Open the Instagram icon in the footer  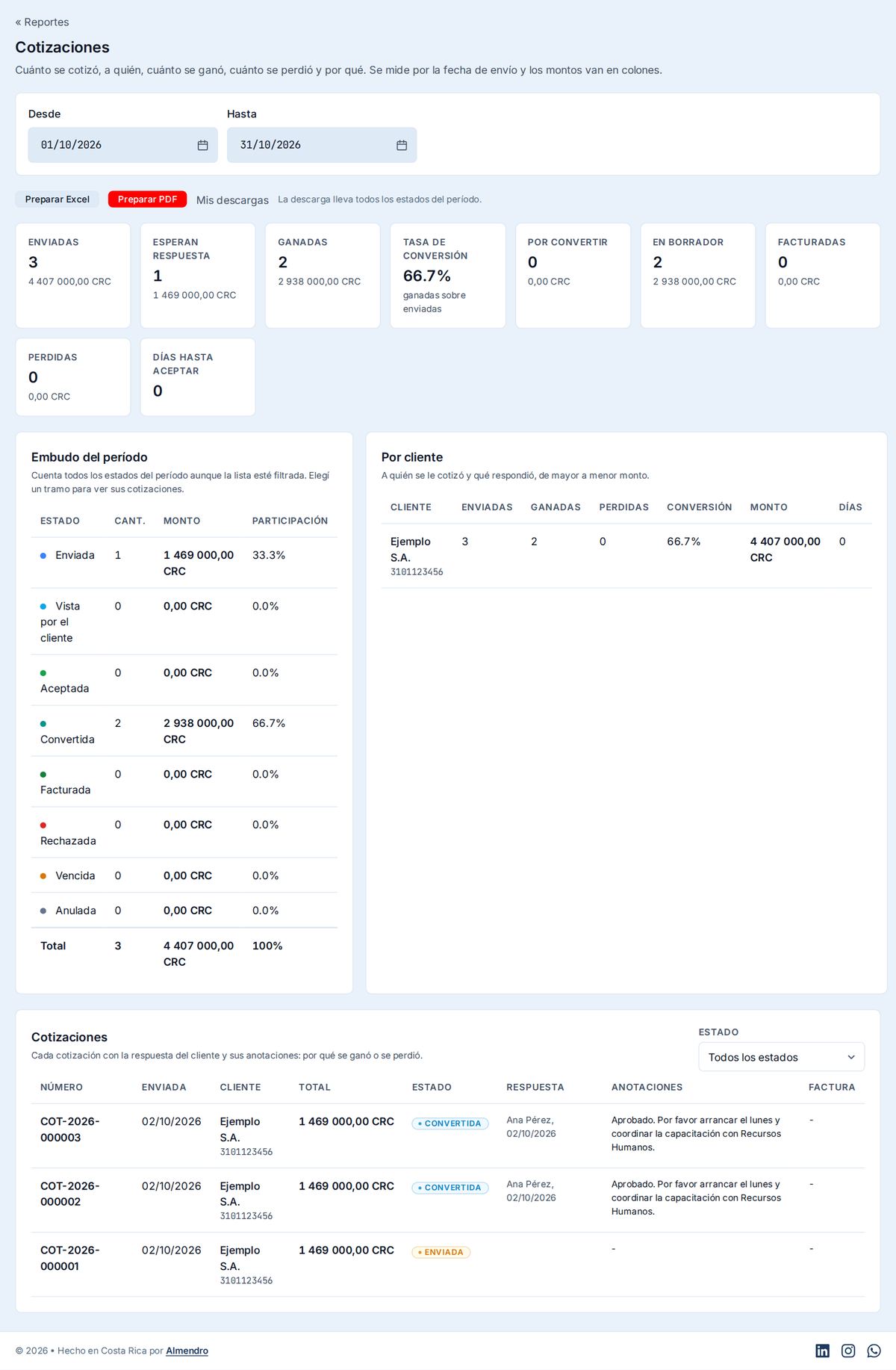[848, 1351]
